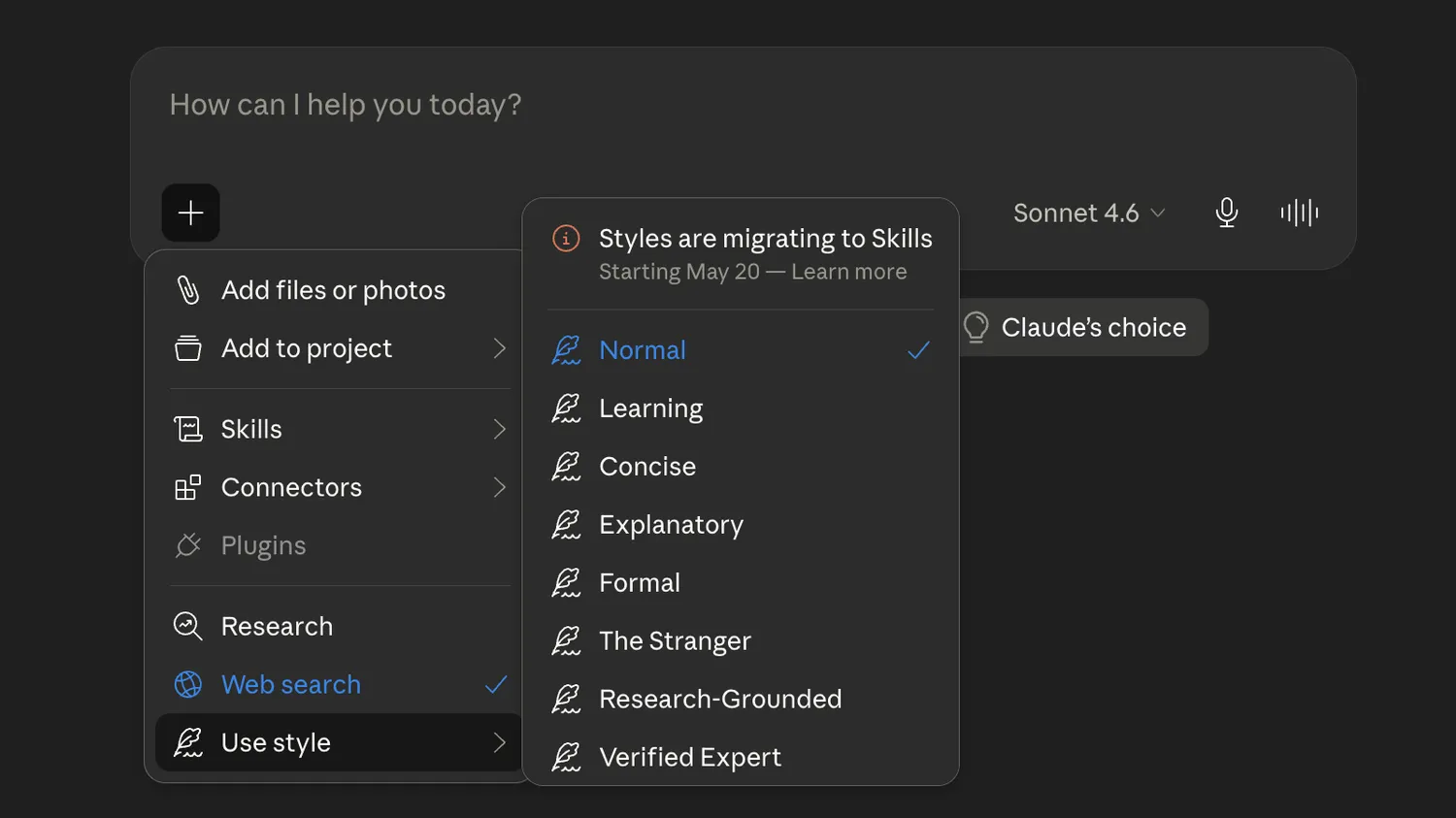This screenshot has width=1456, height=818.
Task: Click the Skills scroll icon
Action: click(x=188, y=429)
